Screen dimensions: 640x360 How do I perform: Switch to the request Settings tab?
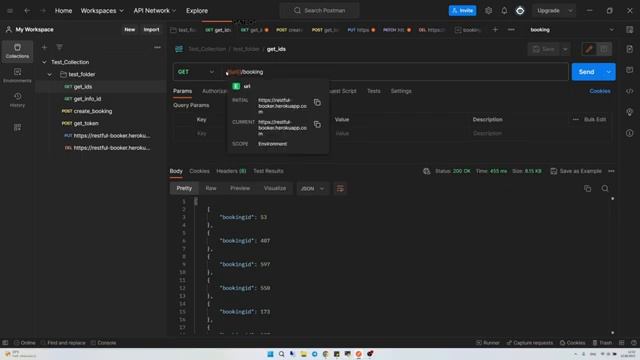[x=401, y=91]
